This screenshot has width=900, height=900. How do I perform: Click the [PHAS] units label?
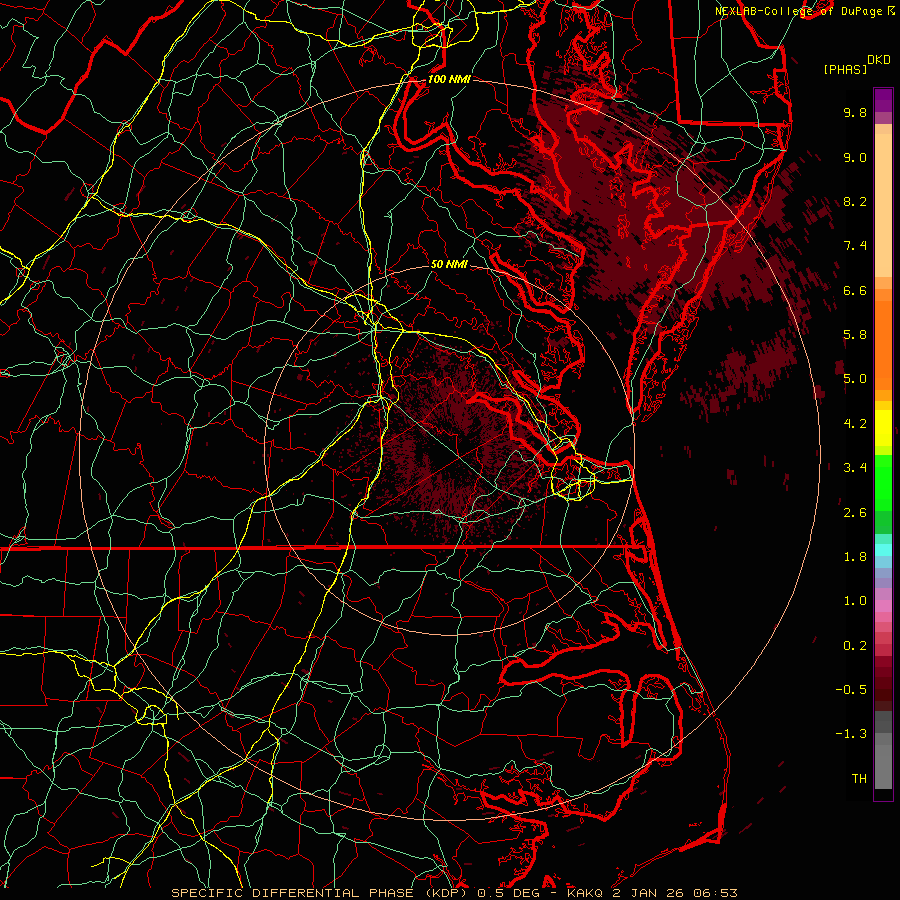[844, 69]
